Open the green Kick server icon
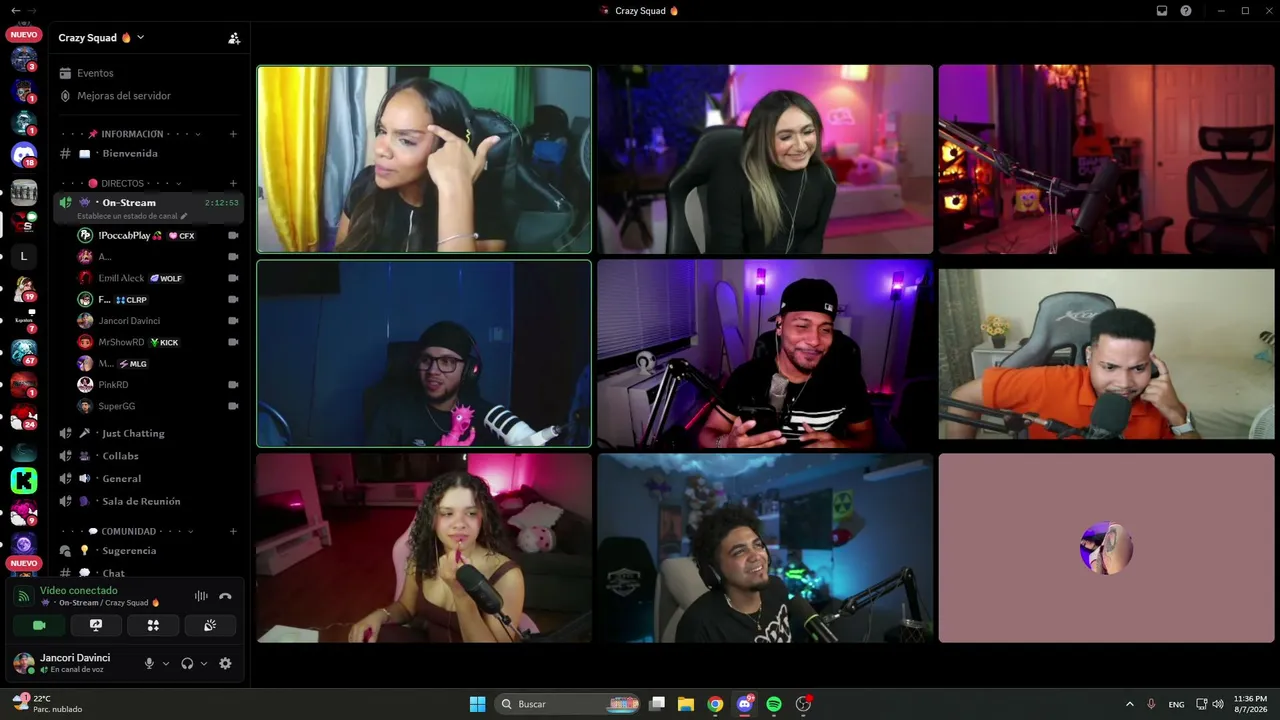1280x720 pixels. (24, 481)
